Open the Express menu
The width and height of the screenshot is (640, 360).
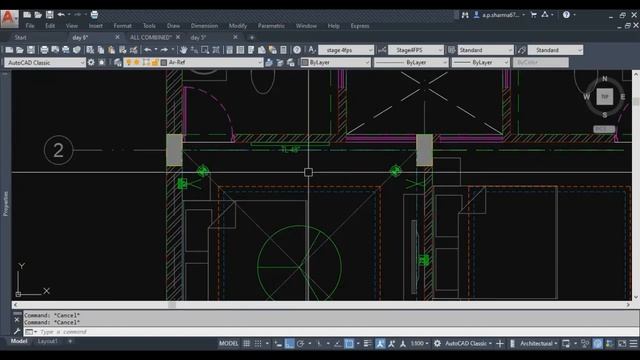tap(360, 26)
